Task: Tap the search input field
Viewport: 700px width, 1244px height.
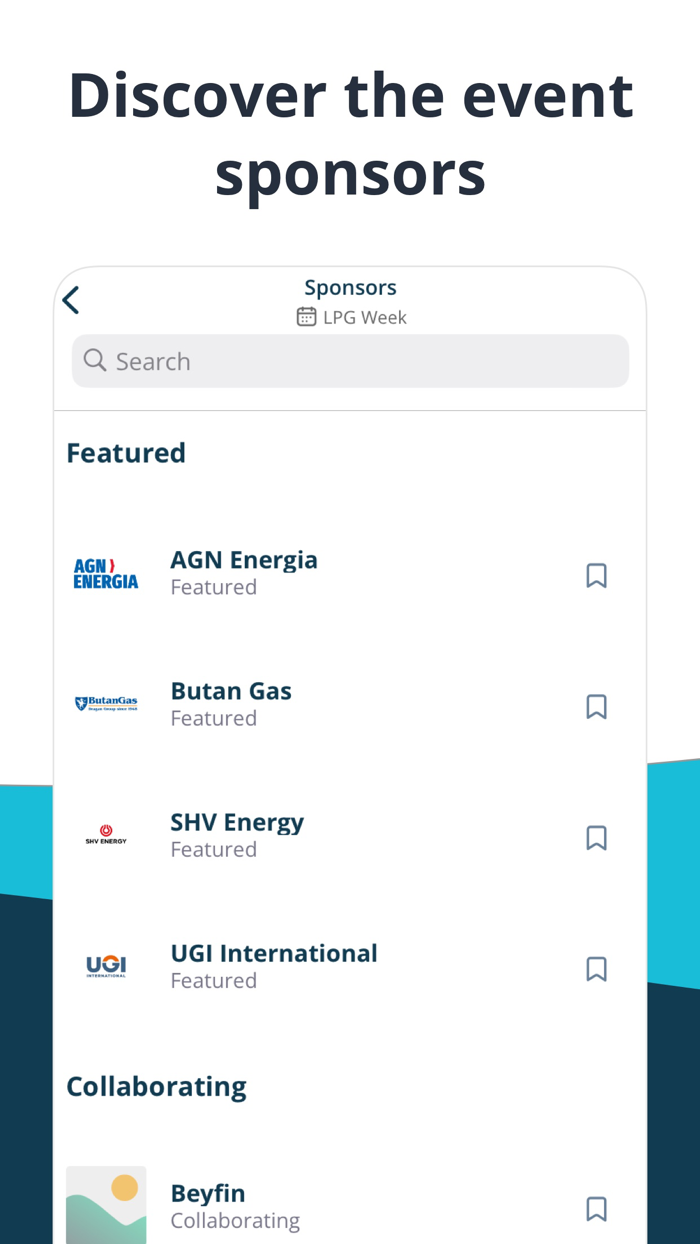Action: tap(350, 360)
